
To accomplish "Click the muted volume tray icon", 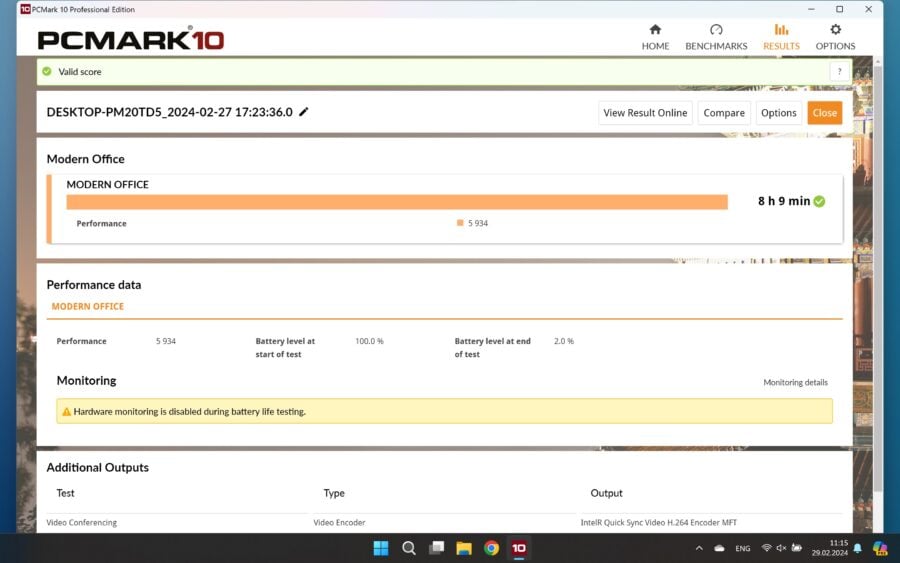I will point(781,548).
